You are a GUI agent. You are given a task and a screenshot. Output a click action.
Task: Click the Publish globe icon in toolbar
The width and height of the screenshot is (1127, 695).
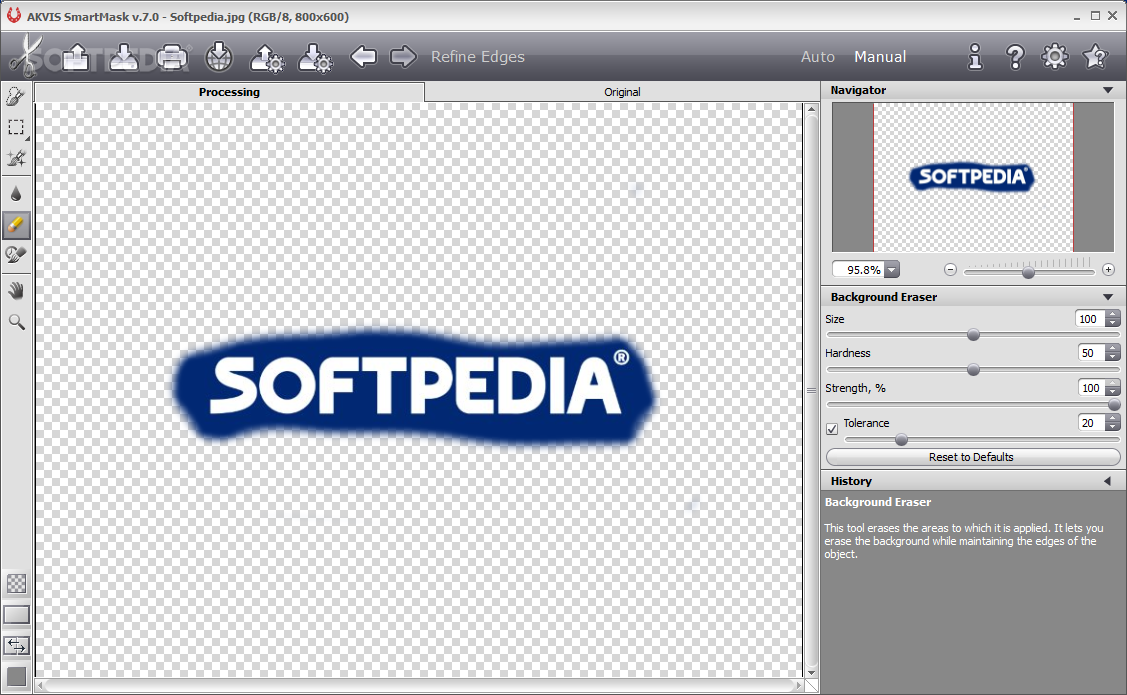click(219, 57)
